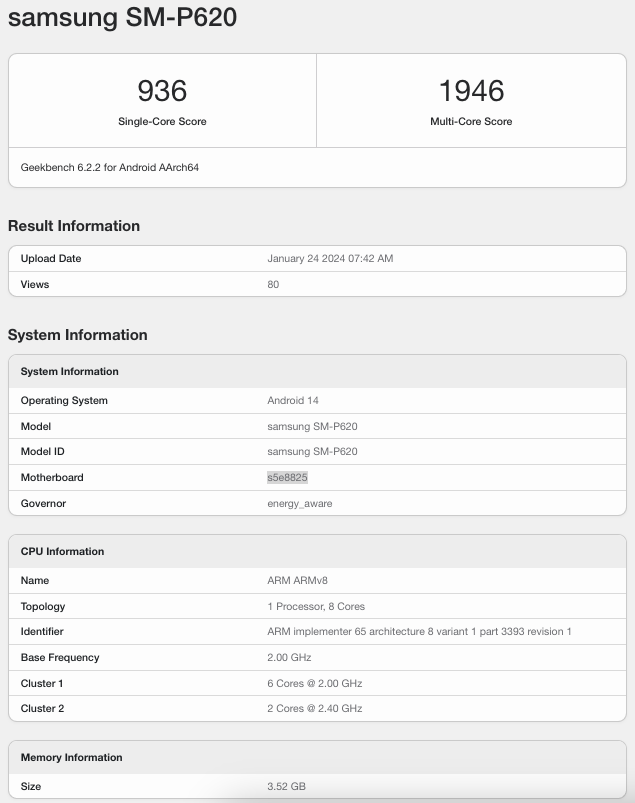
Task: Click the Cluster 1 value 6 Cores @ 2.00 GHz
Action: click(314, 683)
